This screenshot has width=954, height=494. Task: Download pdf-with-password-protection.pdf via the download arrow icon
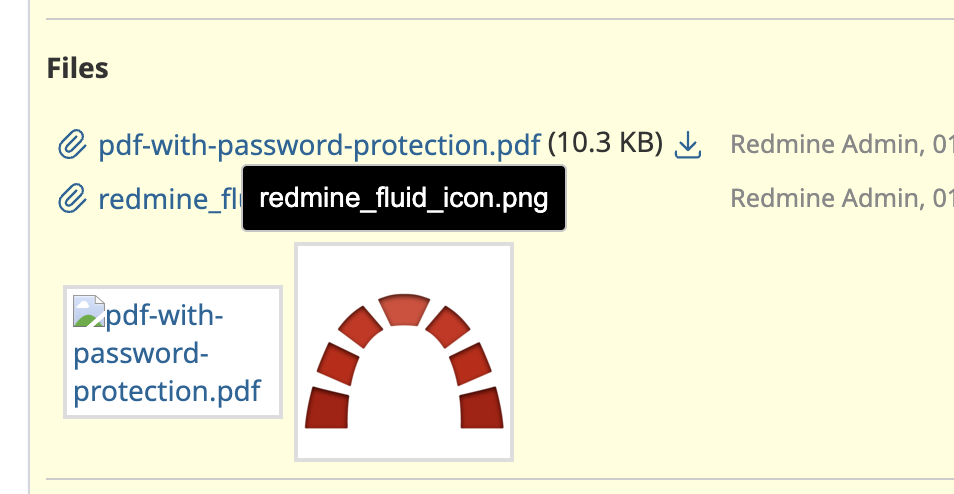tap(688, 145)
